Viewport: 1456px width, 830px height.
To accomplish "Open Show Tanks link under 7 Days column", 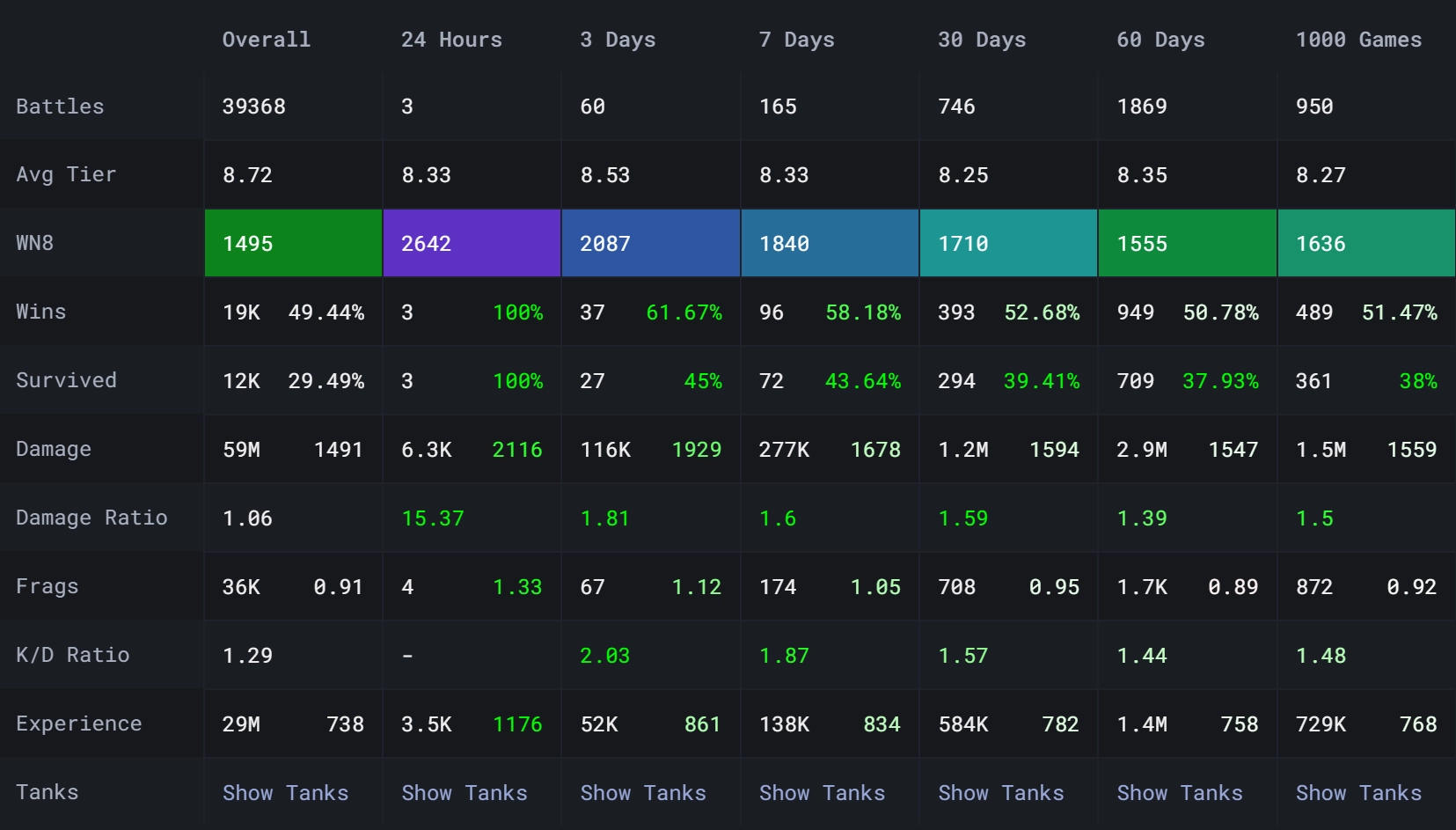I will (x=822, y=793).
